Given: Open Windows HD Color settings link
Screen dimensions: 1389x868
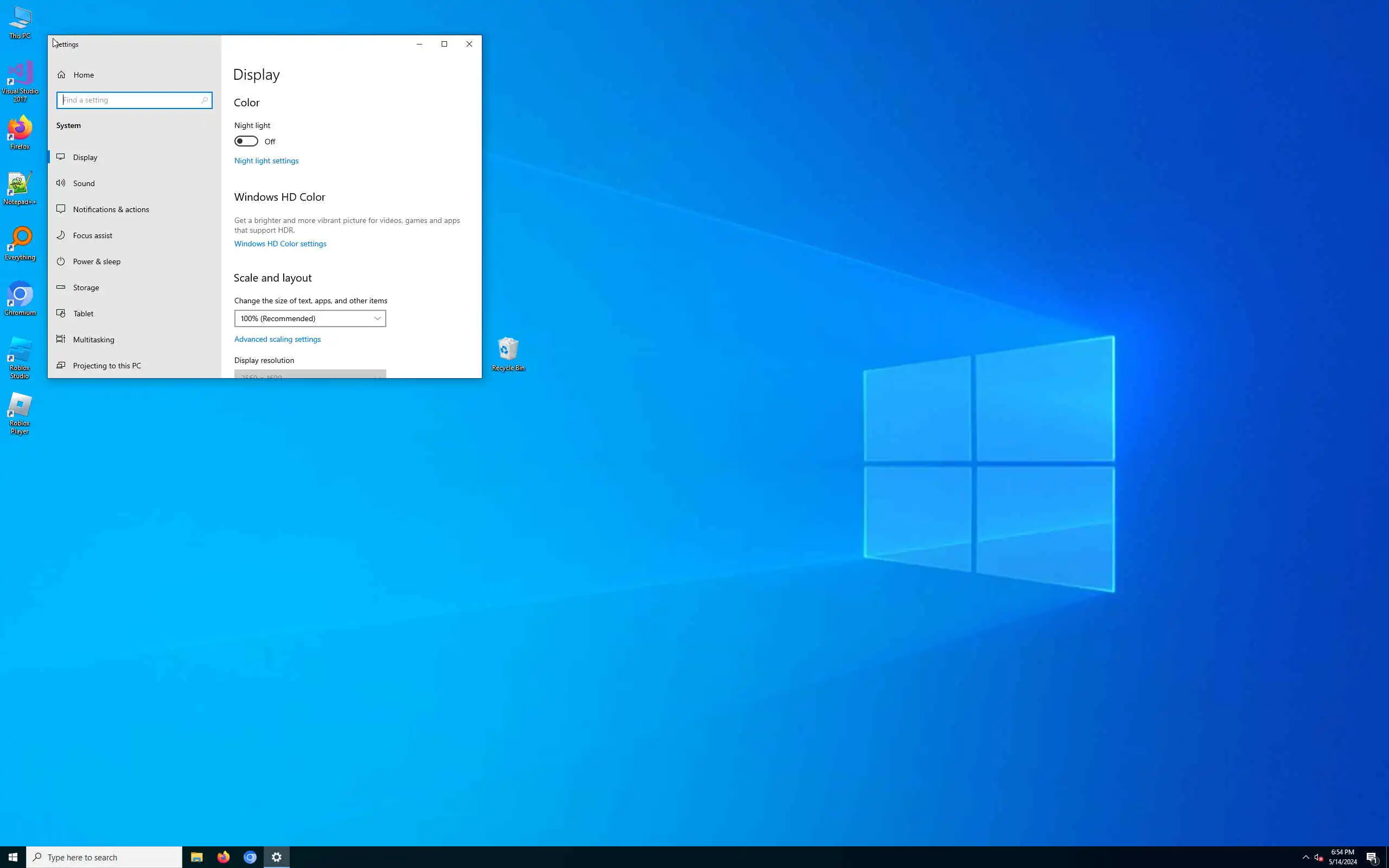Looking at the screenshot, I should pos(280,244).
